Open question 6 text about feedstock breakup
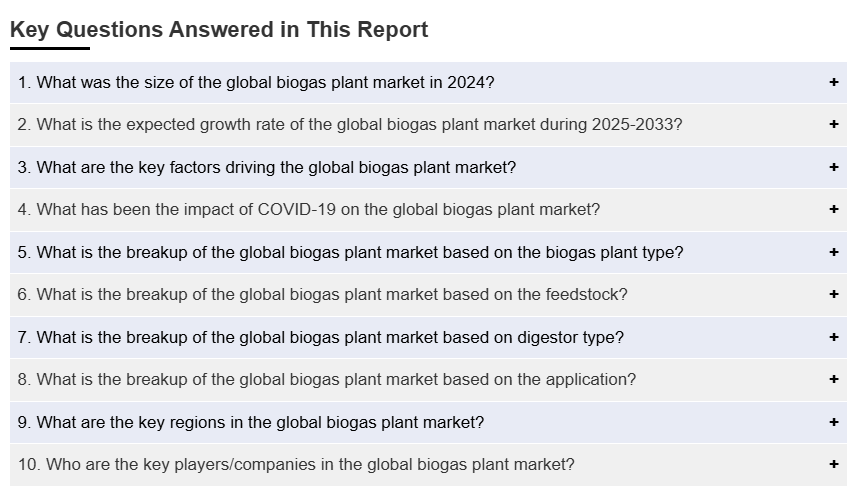The width and height of the screenshot is (858, 492). (x=323, y=295)
